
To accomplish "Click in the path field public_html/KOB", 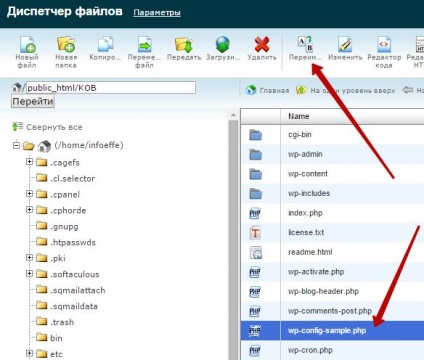I will click(111, 88).
